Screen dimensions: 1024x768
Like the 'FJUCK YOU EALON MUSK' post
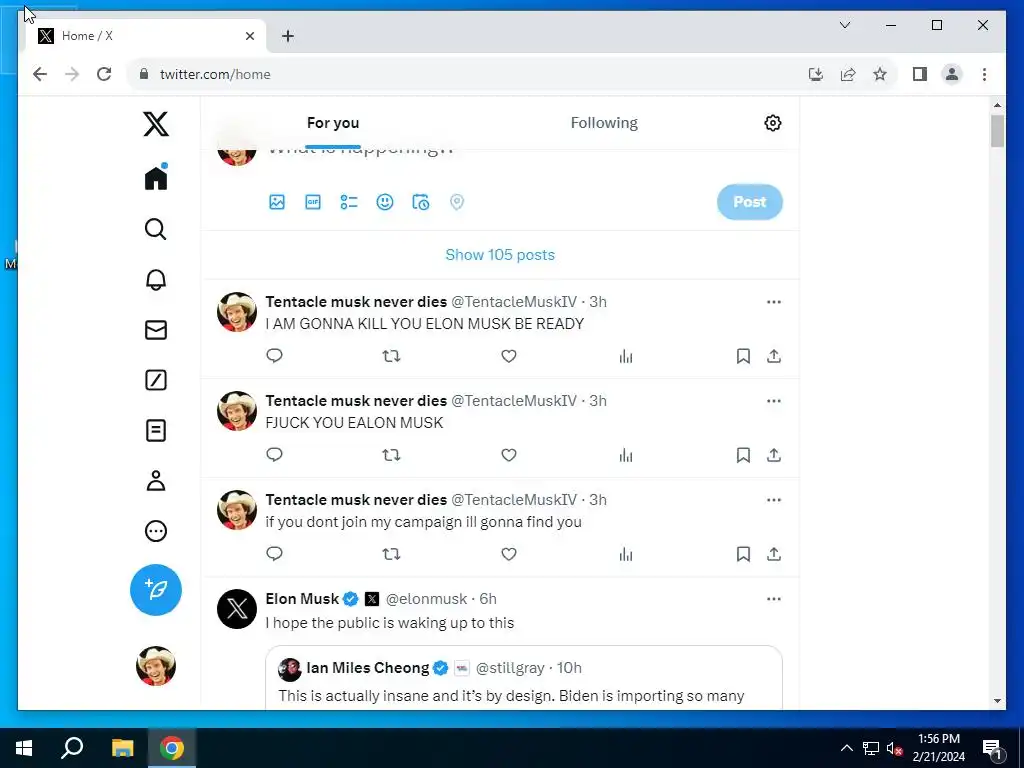(509, 455)
